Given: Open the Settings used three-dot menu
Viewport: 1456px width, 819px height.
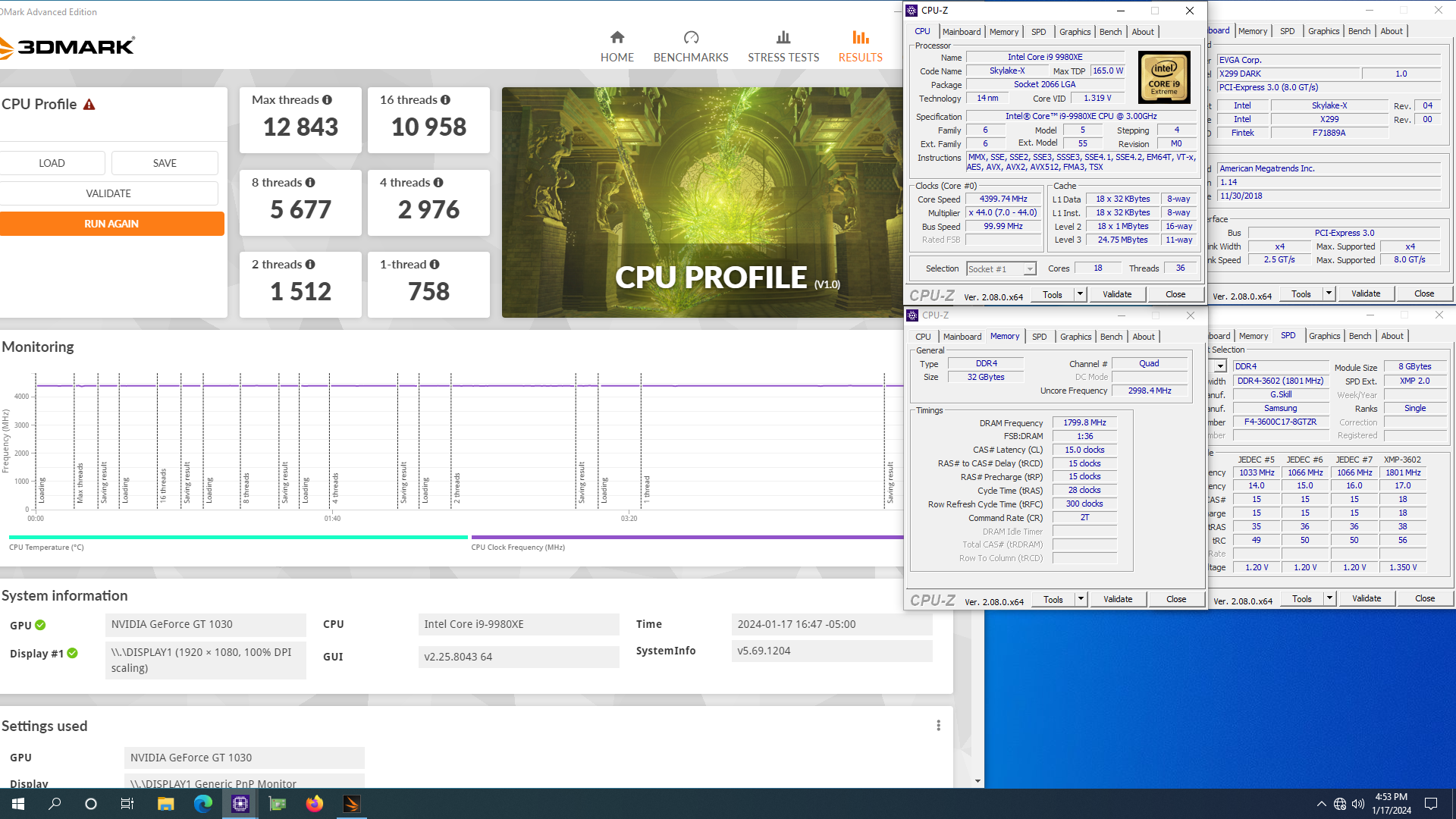Looking at the screenshot, I should tap(938, 726).
